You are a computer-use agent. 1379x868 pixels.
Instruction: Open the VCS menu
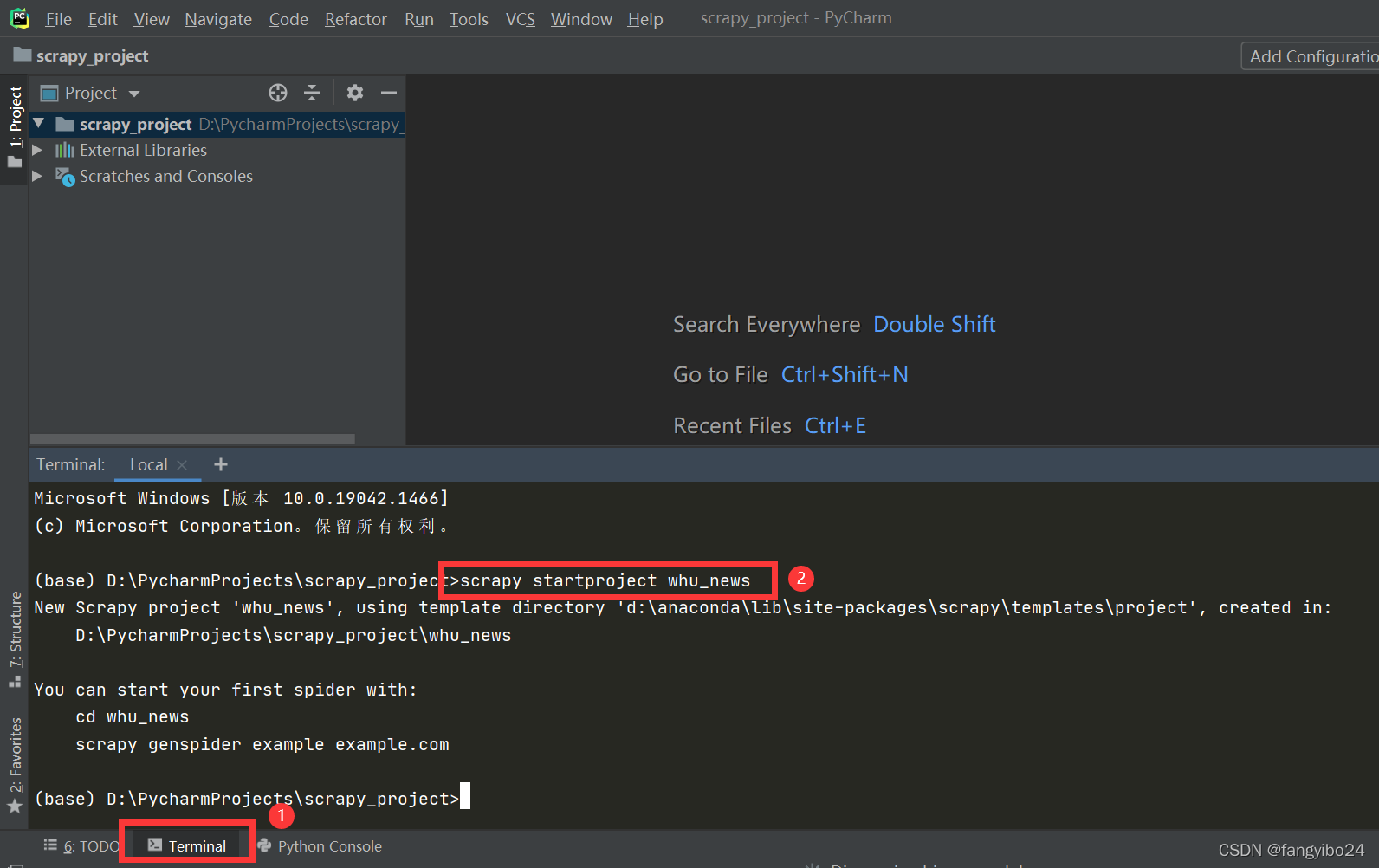521,19
